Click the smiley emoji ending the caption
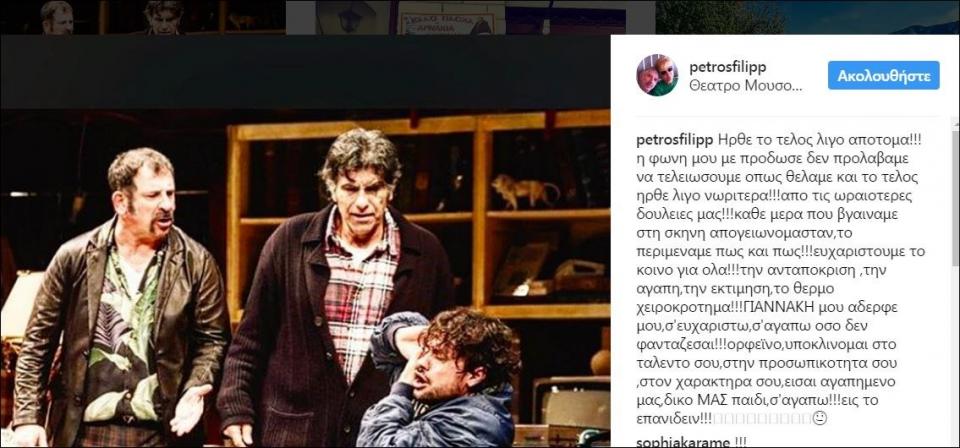This screenshot has width=960, height=448. click(x=820, y=419)
